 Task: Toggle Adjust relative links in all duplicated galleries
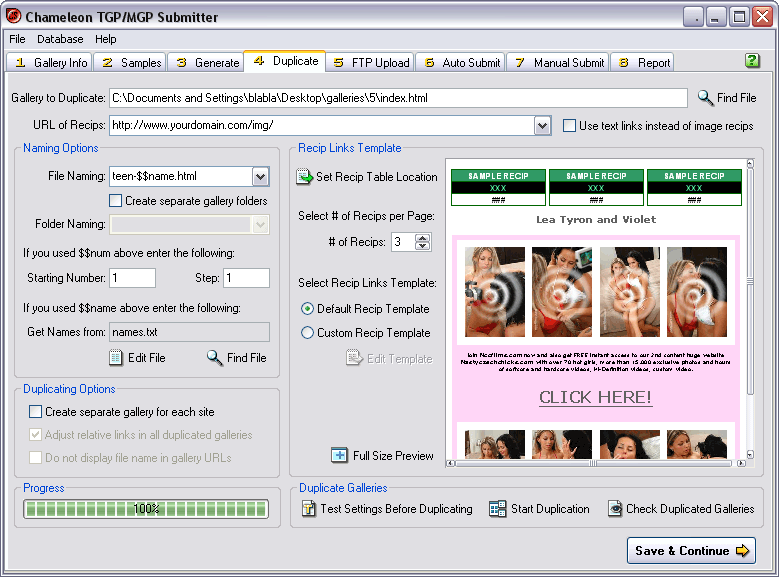click(x=35, y=435)
